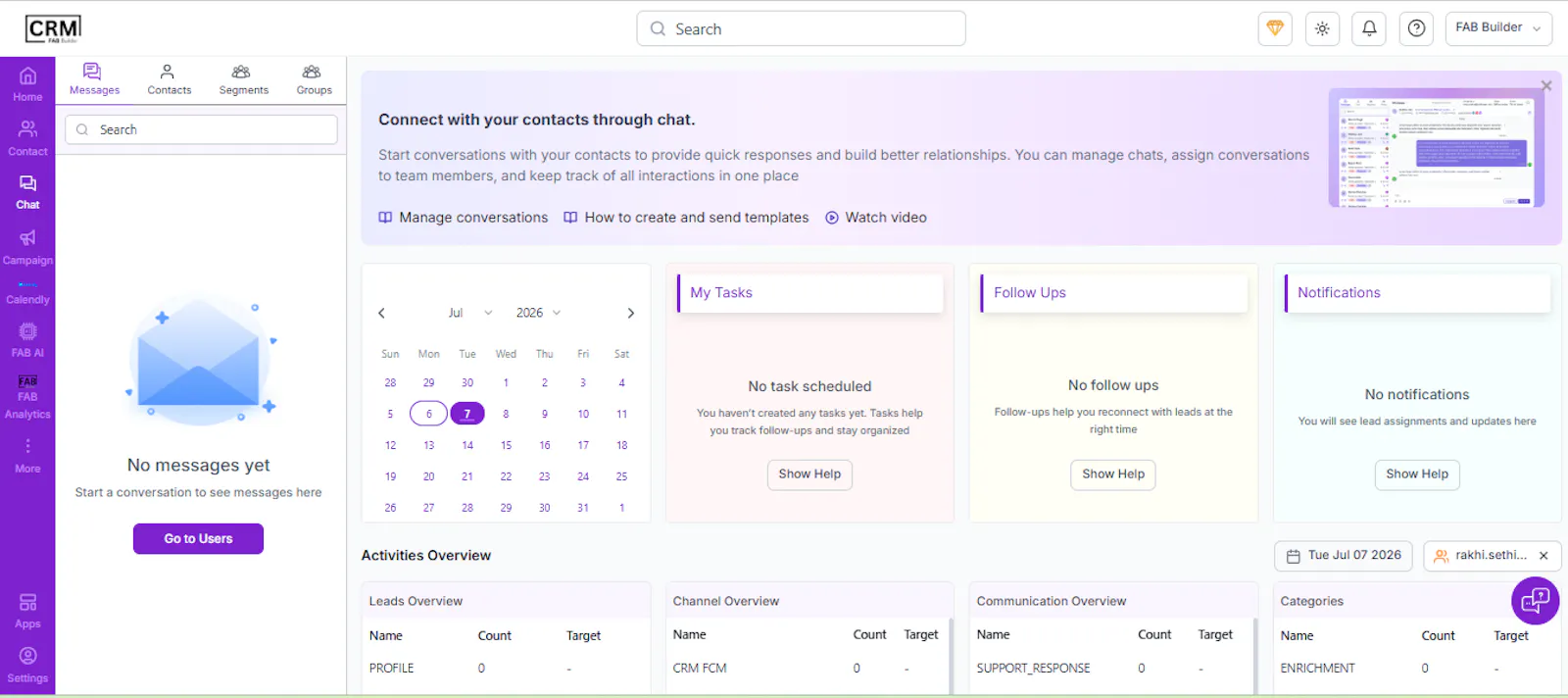Viewport: 1568px width, 698px height.
Task: Go to next calendar month
Action: pos(630,313)
